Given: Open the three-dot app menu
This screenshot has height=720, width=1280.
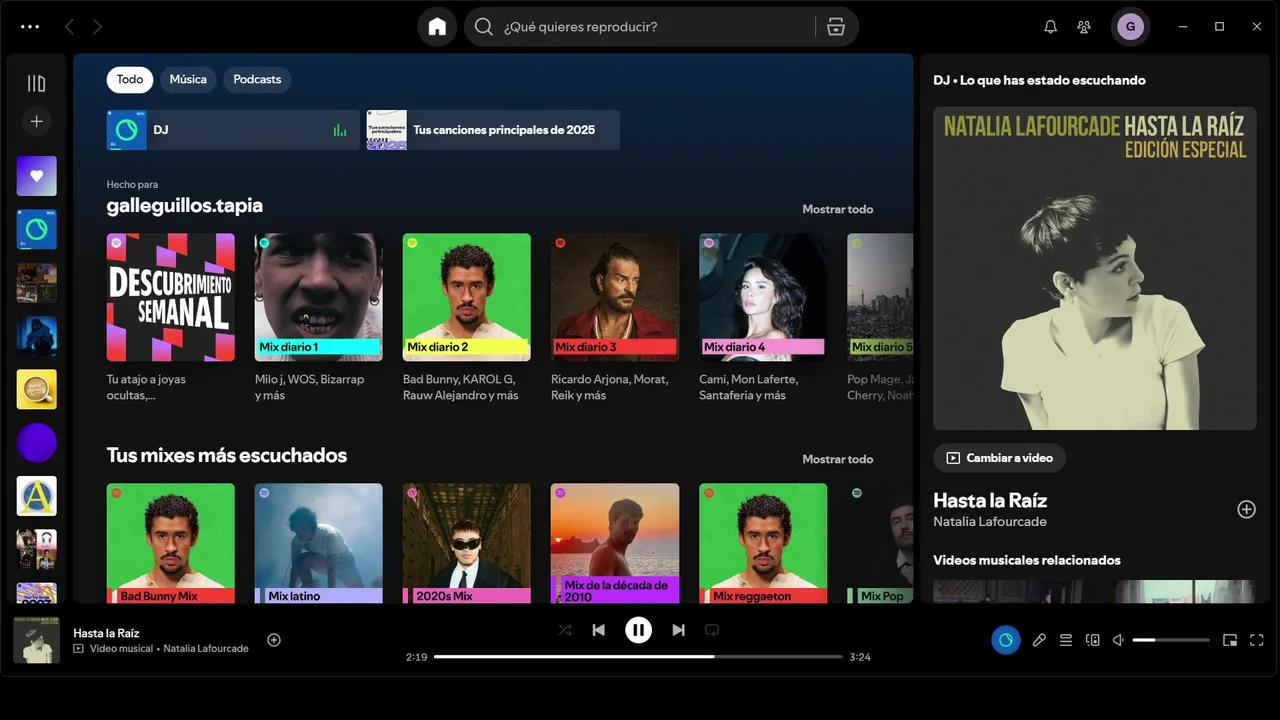Looking at the screenshot, I should pos(30,27).
